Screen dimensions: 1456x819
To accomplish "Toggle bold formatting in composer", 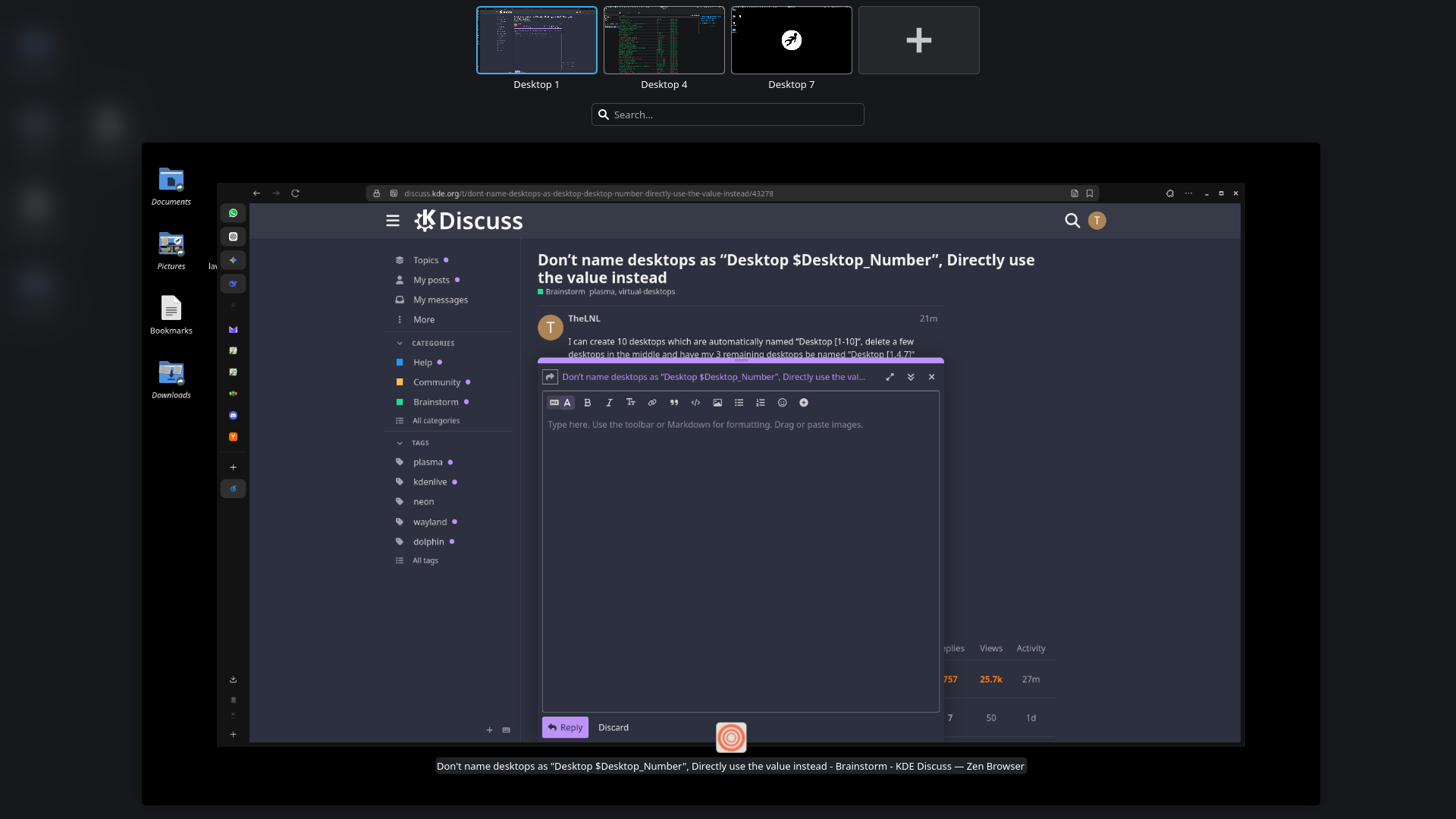I will 588,403.
